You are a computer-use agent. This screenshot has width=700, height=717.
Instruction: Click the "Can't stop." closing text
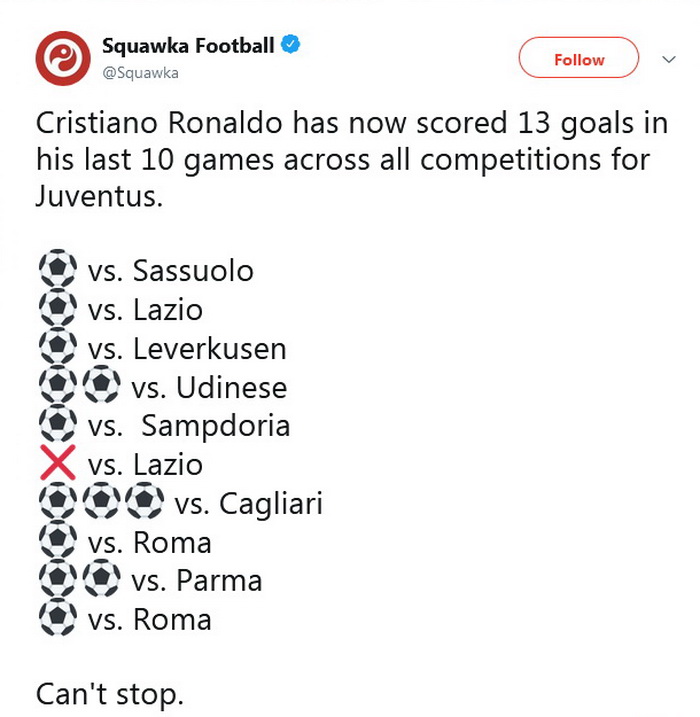pos(110,692)
